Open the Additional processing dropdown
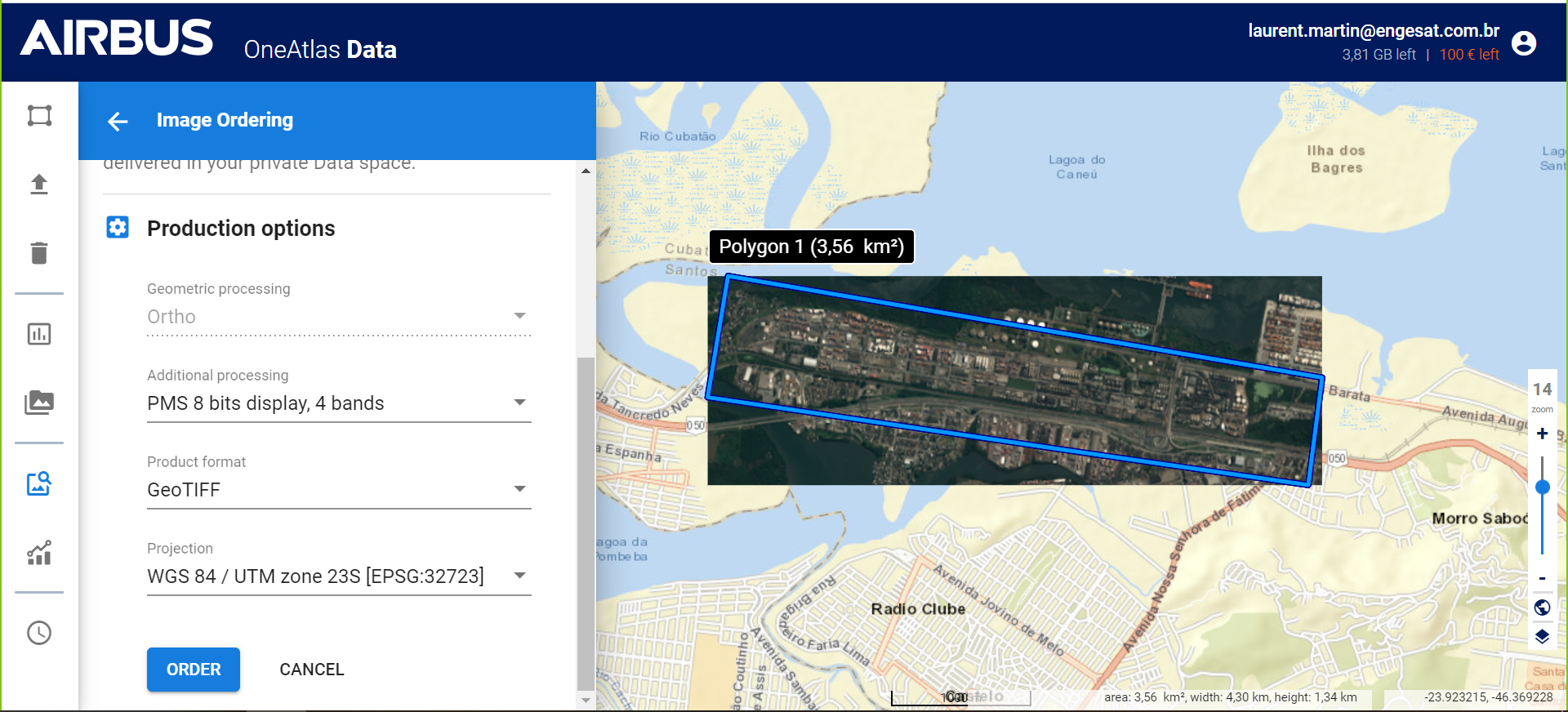This screenshot has height=712, width=1568. (x=339, y=403)
